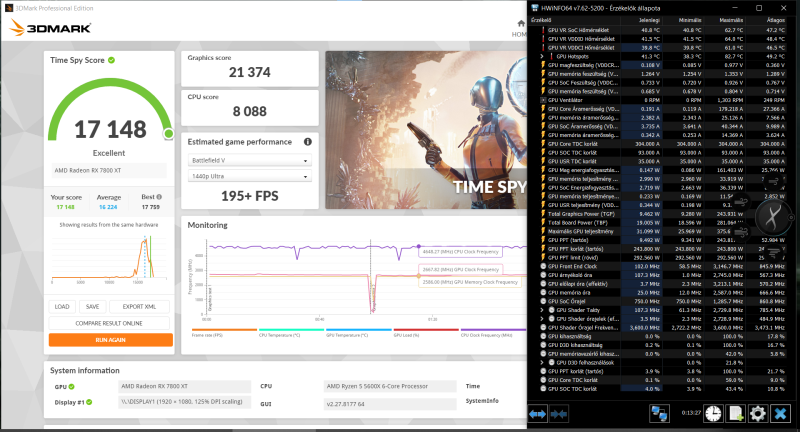The width and height of the screenshot is (800, 432).
Task: Click the Graphics score value 21 374
Action: [249, 72]
